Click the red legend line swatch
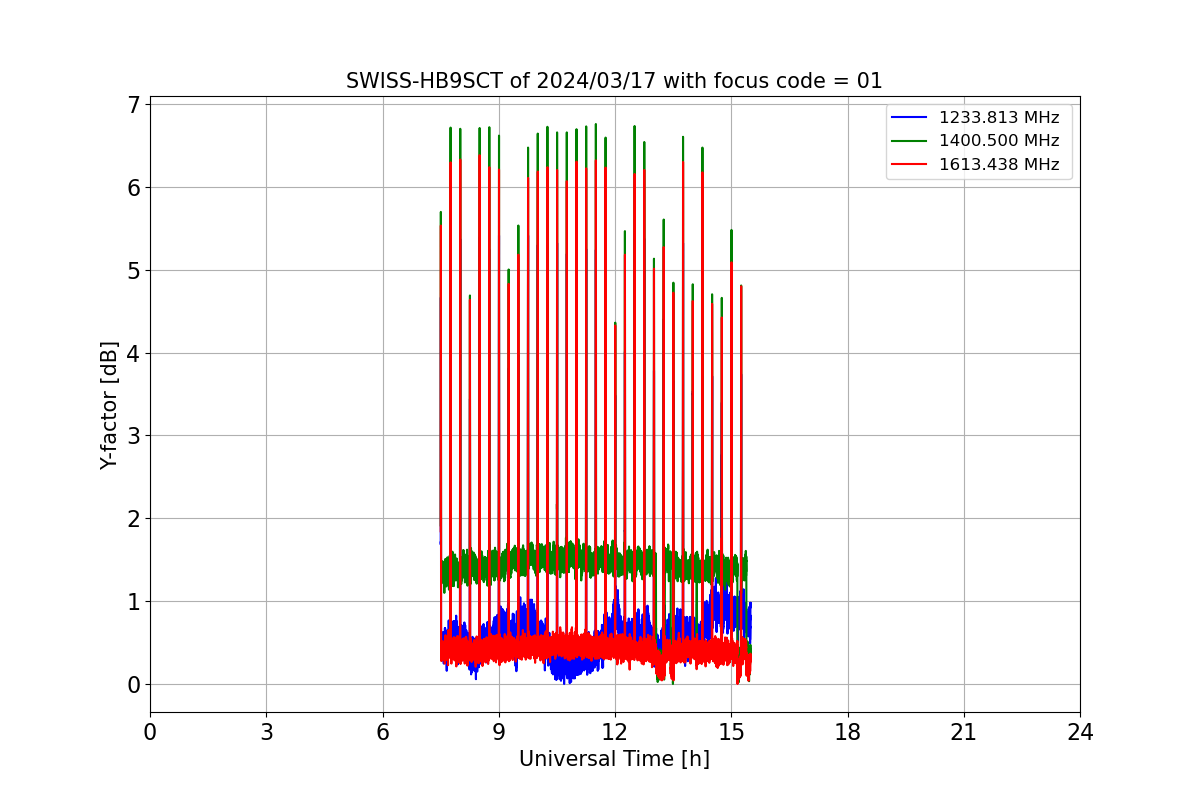 [911, 165]
